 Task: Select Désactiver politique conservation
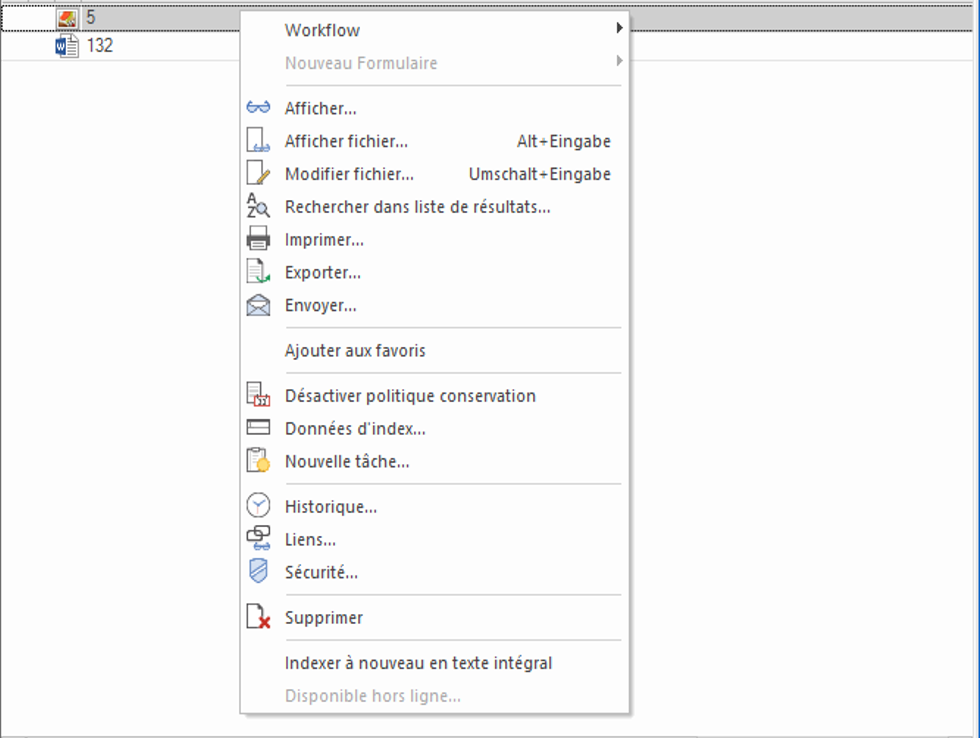pos(410,396)
